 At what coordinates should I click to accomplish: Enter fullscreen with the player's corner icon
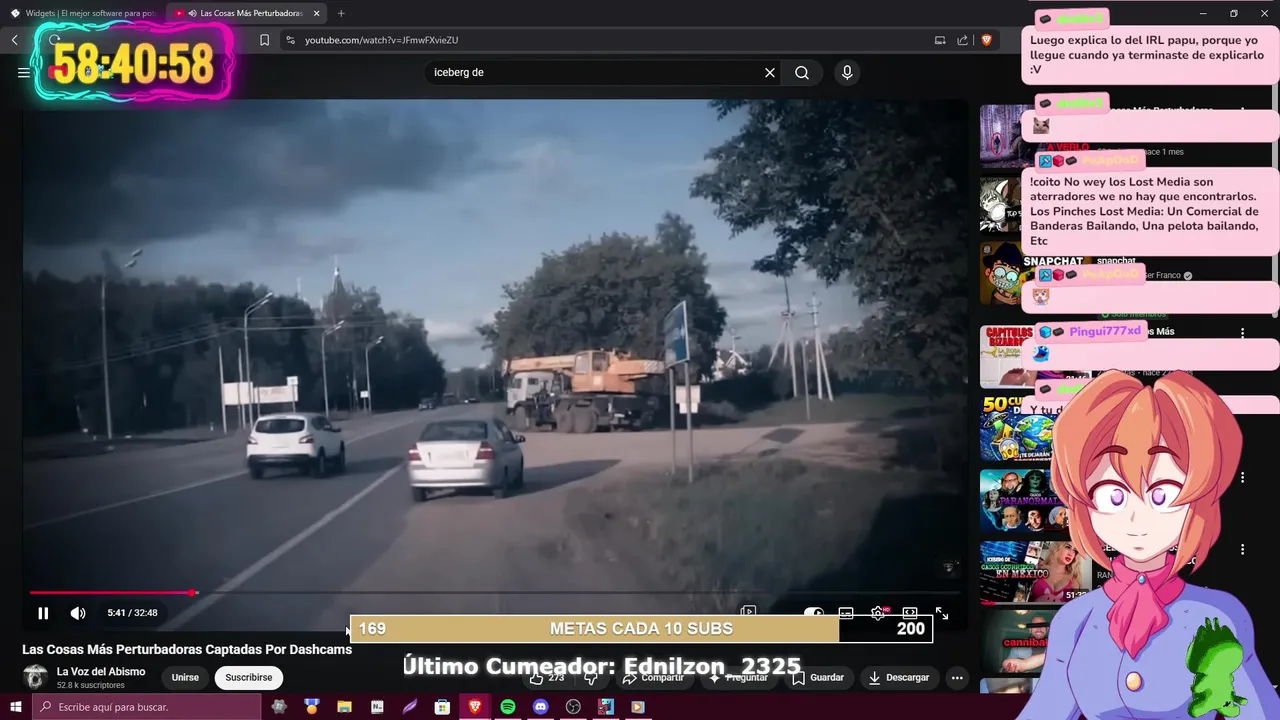click(x=942, y=613)
